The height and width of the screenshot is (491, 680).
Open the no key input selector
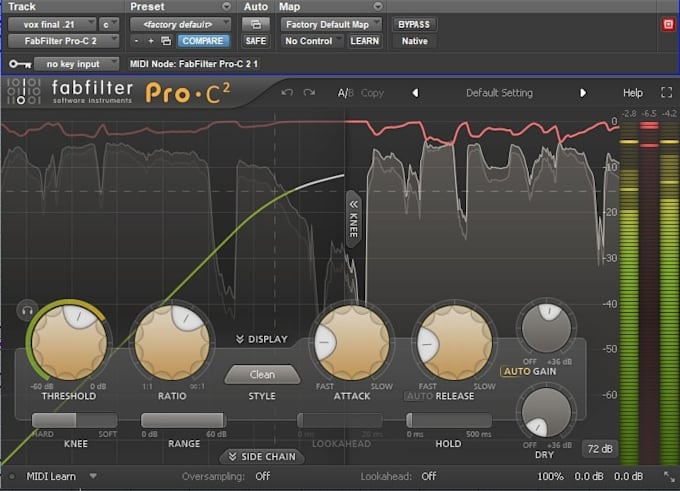pos(76,64)
